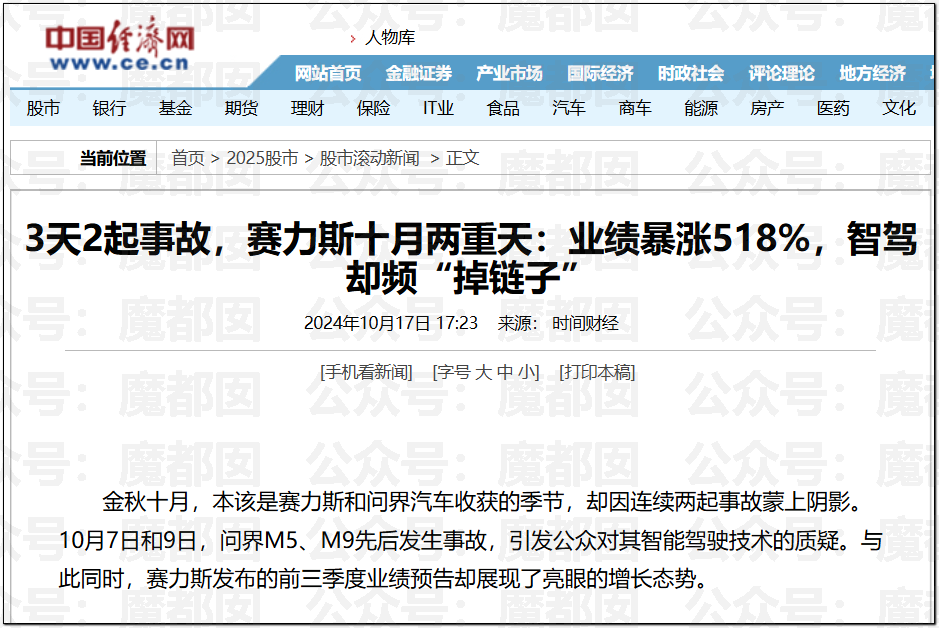
Task: Select the IT业 channel
Action: tap(438, 108)
